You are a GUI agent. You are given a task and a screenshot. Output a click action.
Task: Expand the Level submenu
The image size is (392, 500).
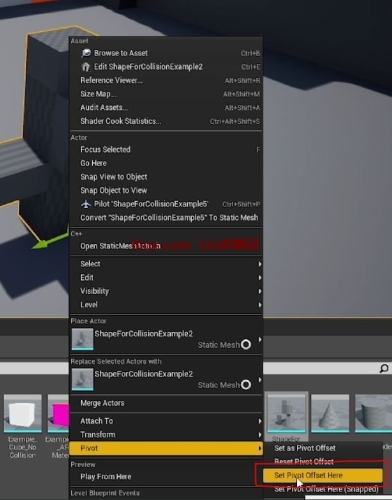[166, 305]
